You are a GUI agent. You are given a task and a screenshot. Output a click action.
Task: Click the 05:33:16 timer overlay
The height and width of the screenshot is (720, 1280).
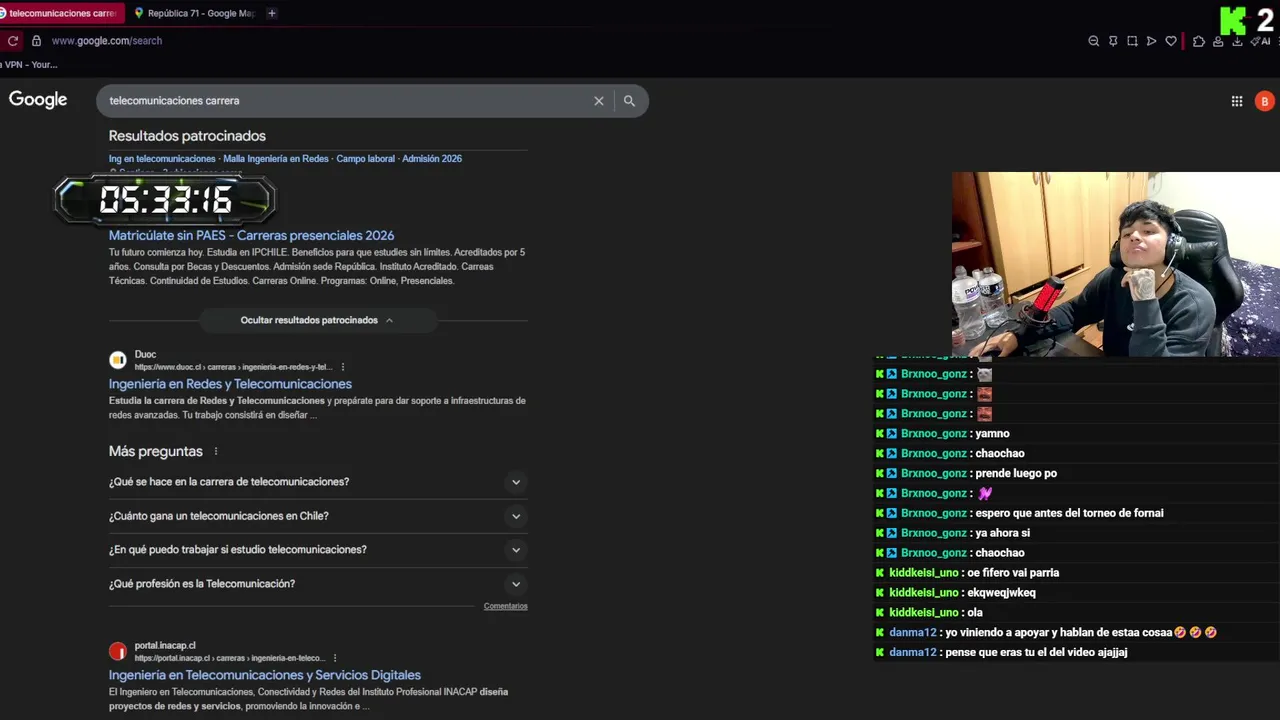tap(165, 200)
